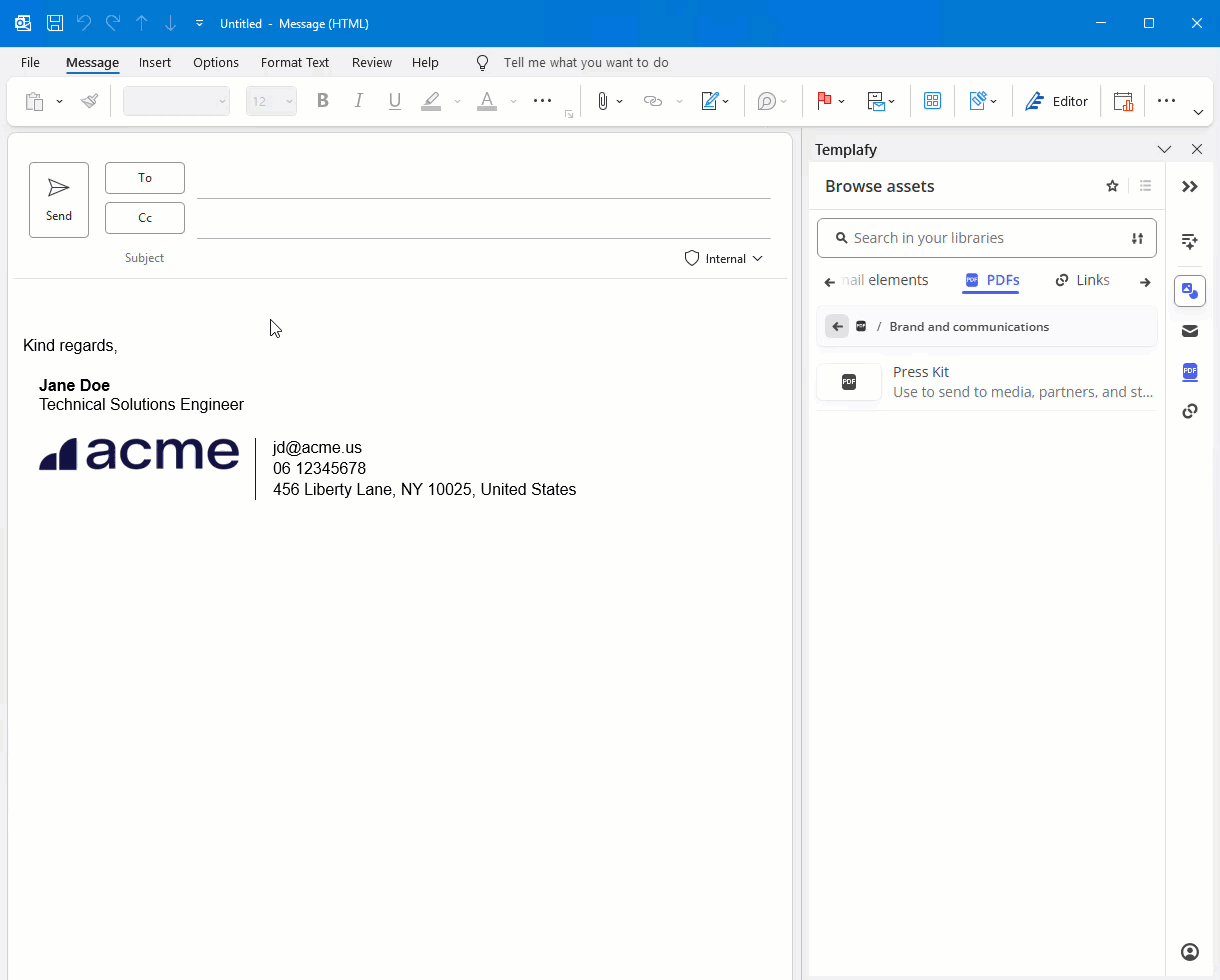Open the Templafy account profile icon

tap(1190, 952)
